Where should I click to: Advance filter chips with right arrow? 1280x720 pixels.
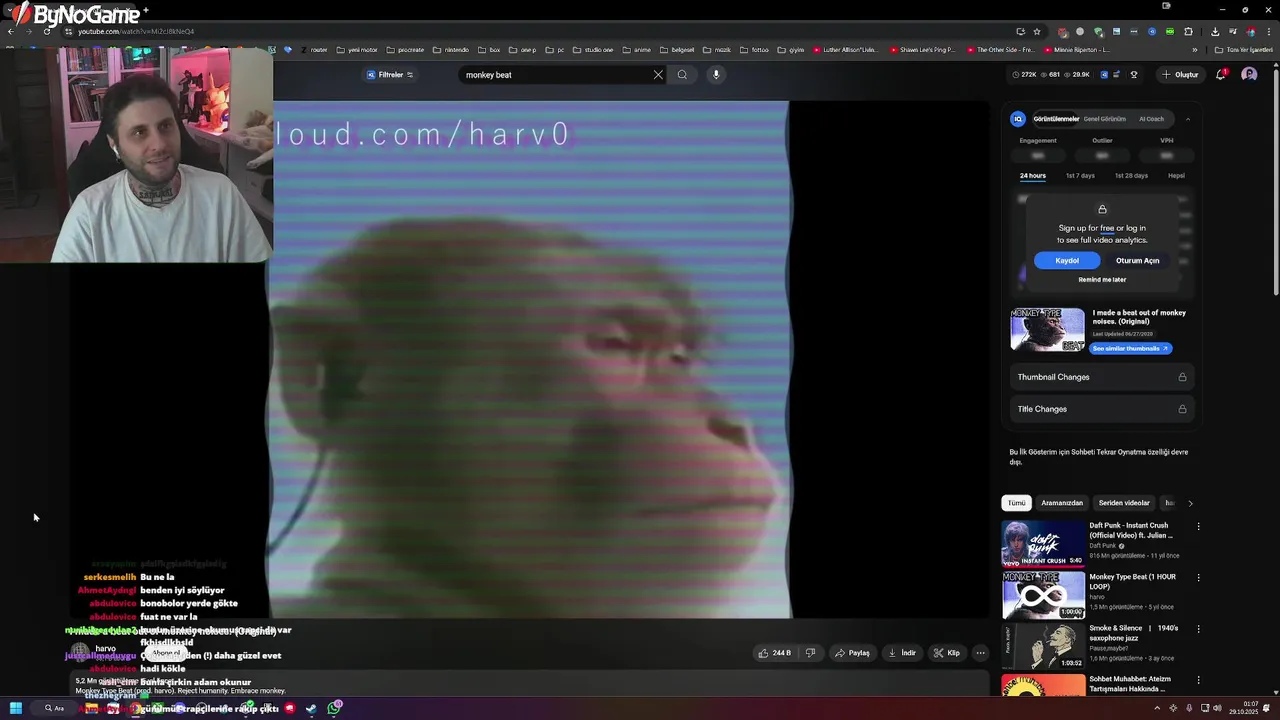click(x=1190, y=503)
